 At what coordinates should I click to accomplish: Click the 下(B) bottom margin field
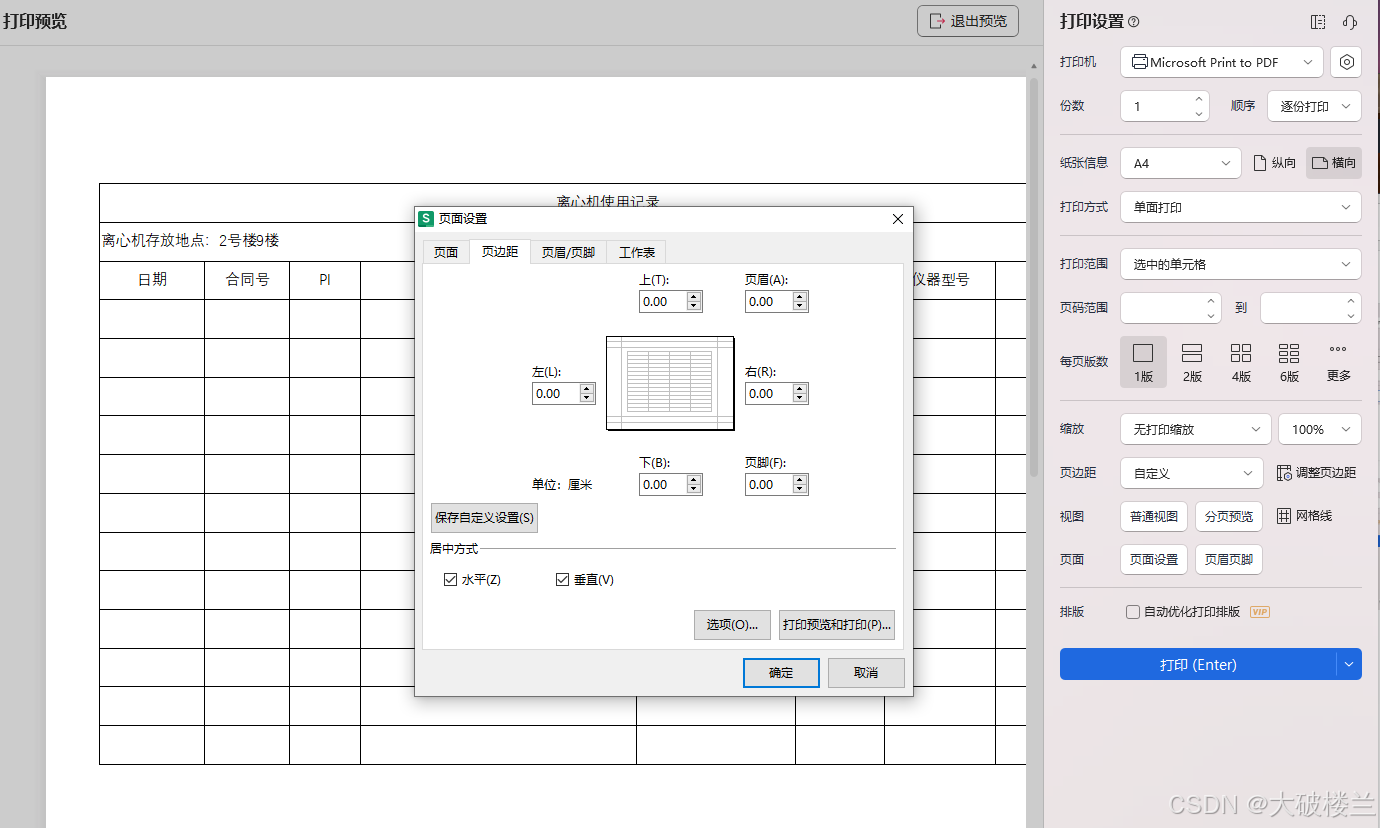(662, 485)
